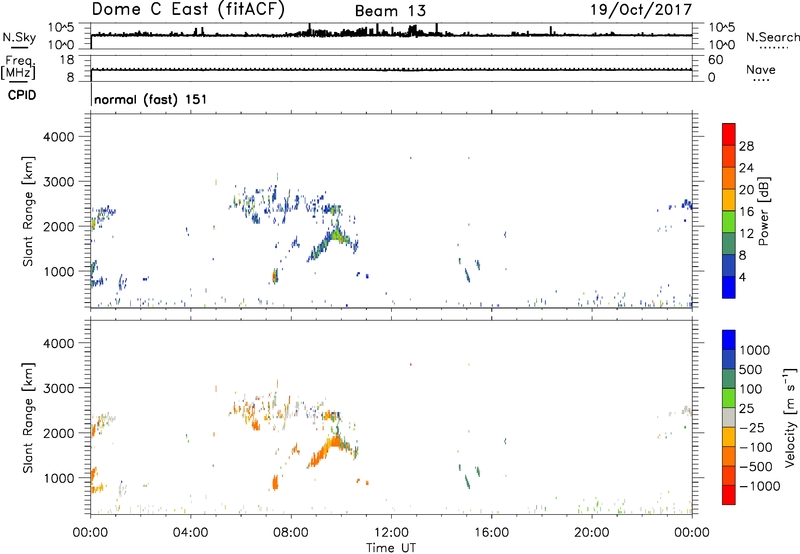Click the '12:00' time tick label

click(x=391, y=533)
